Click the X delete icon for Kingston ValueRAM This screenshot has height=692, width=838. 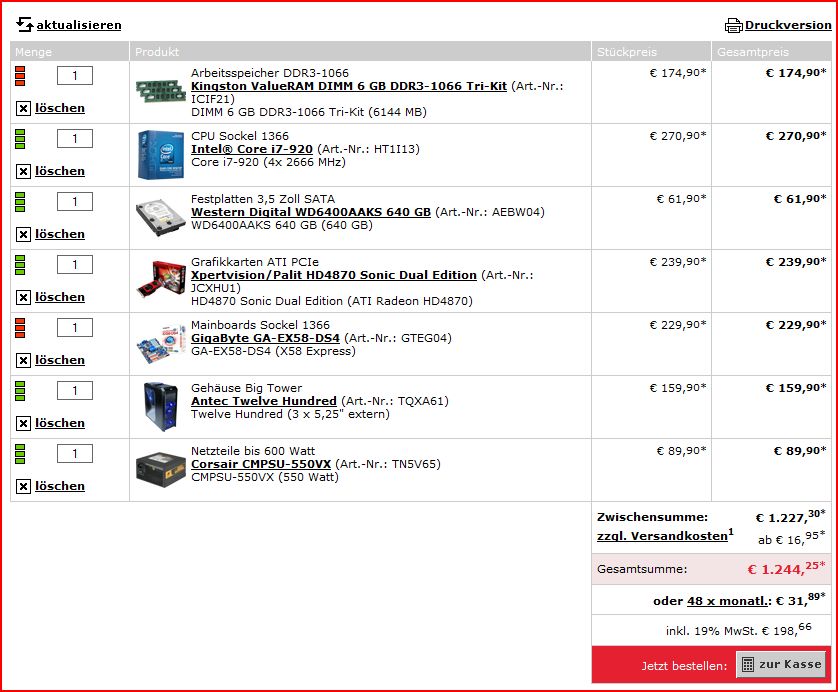coord(23,108)
